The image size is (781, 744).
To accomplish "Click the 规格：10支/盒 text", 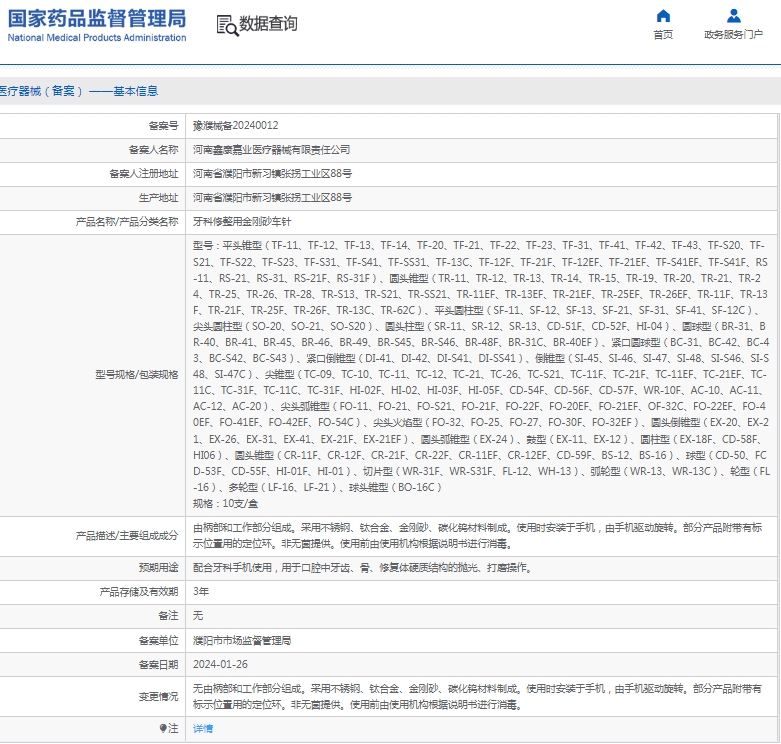I will (226, 503).
